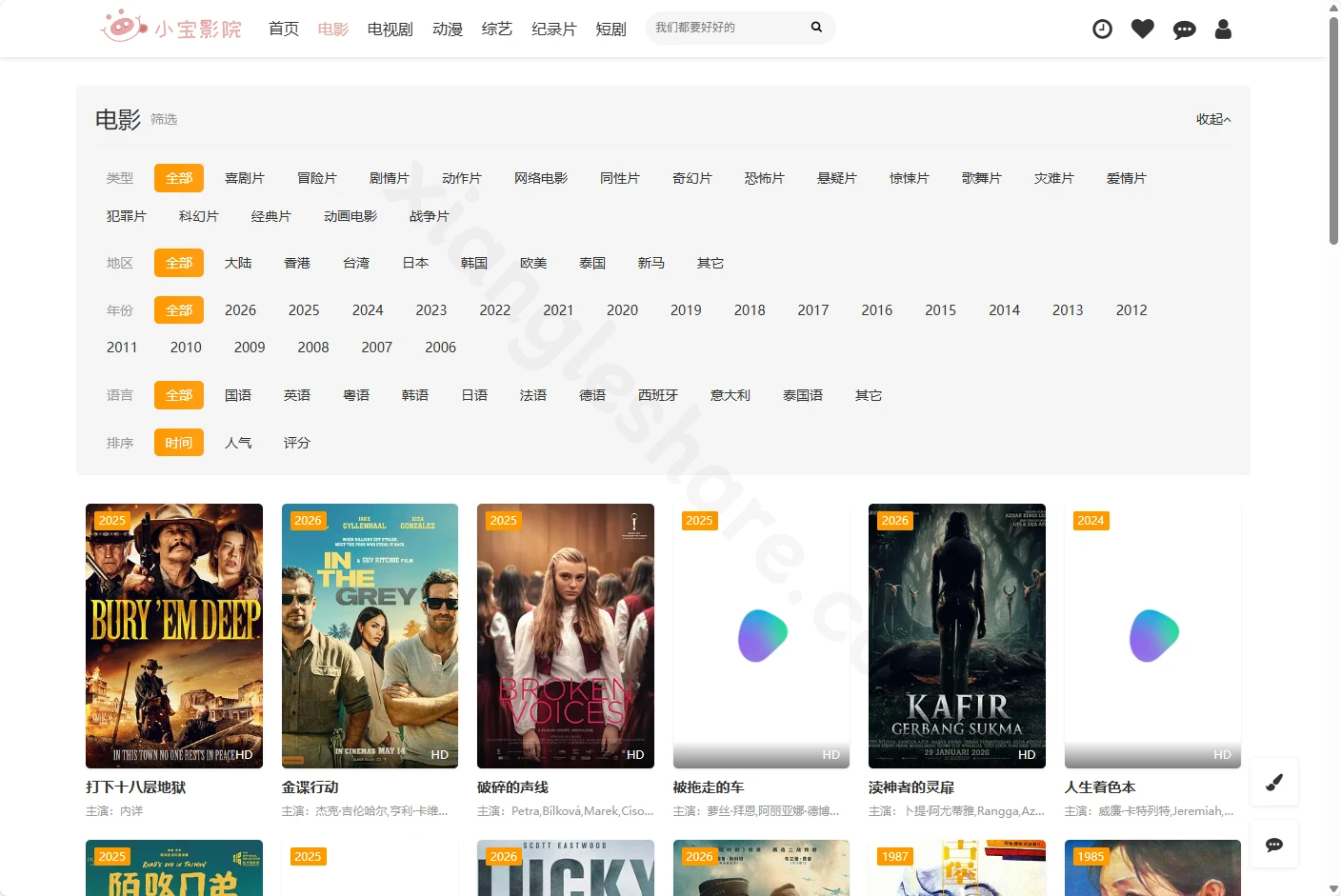The height and width of the screenshot is (896, 1341).
Task: Click the search magnifier icon
Action: (x=816, y=28)
